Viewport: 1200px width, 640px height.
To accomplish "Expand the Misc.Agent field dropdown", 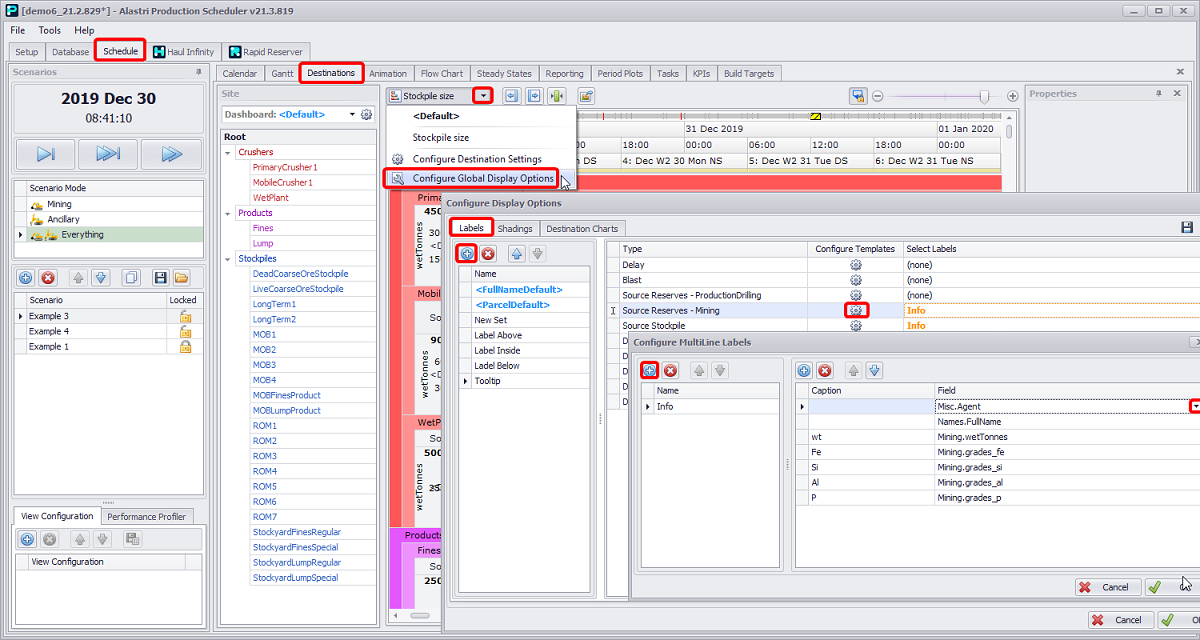I will [x=1194, y=407].
